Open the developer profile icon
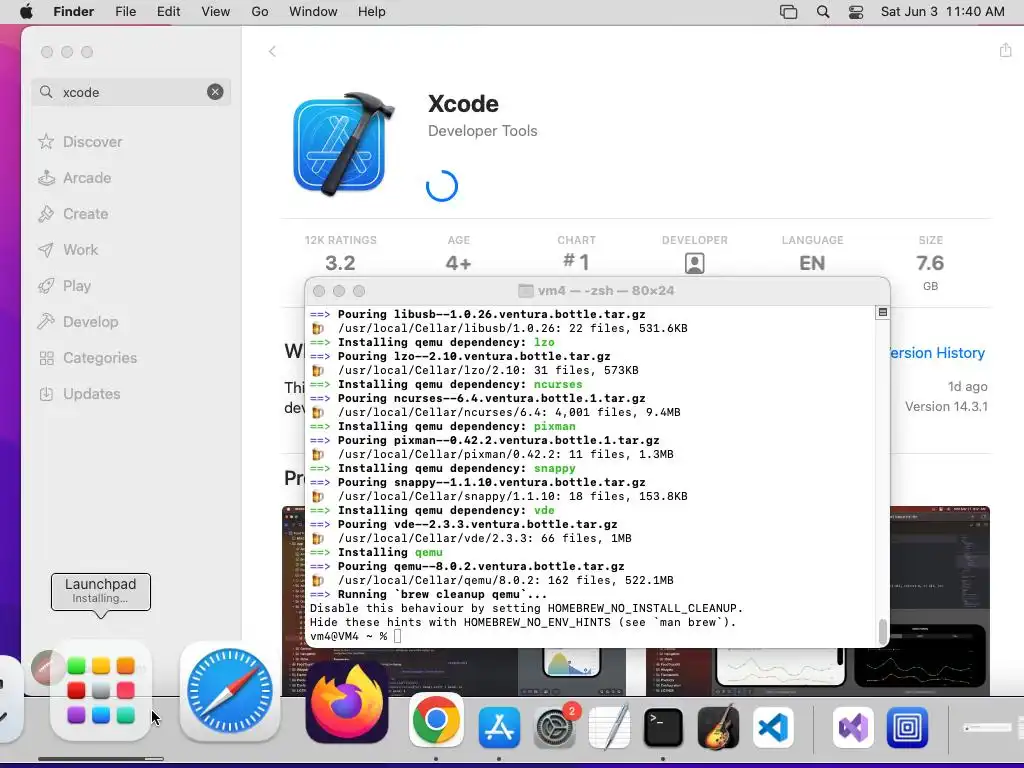This screenshot has width=1024, height=768. point(694,263)
